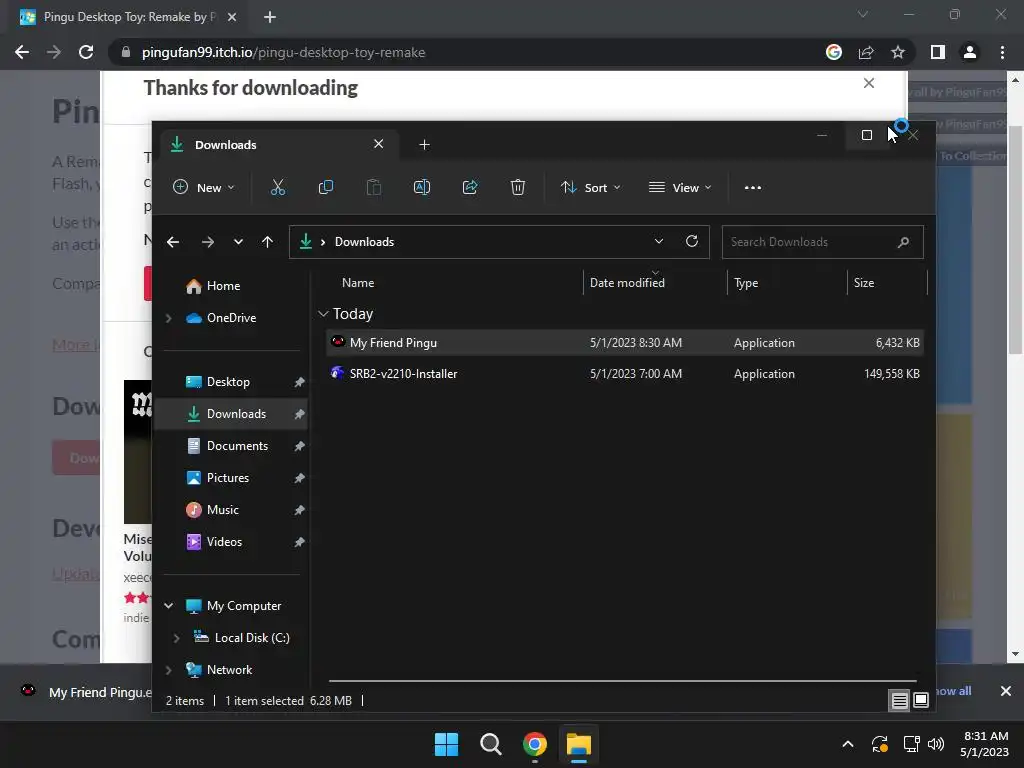Close the Thanks for downloading dialog
The height and width of the screenshot is (768, 1024).
click(869, 83)
